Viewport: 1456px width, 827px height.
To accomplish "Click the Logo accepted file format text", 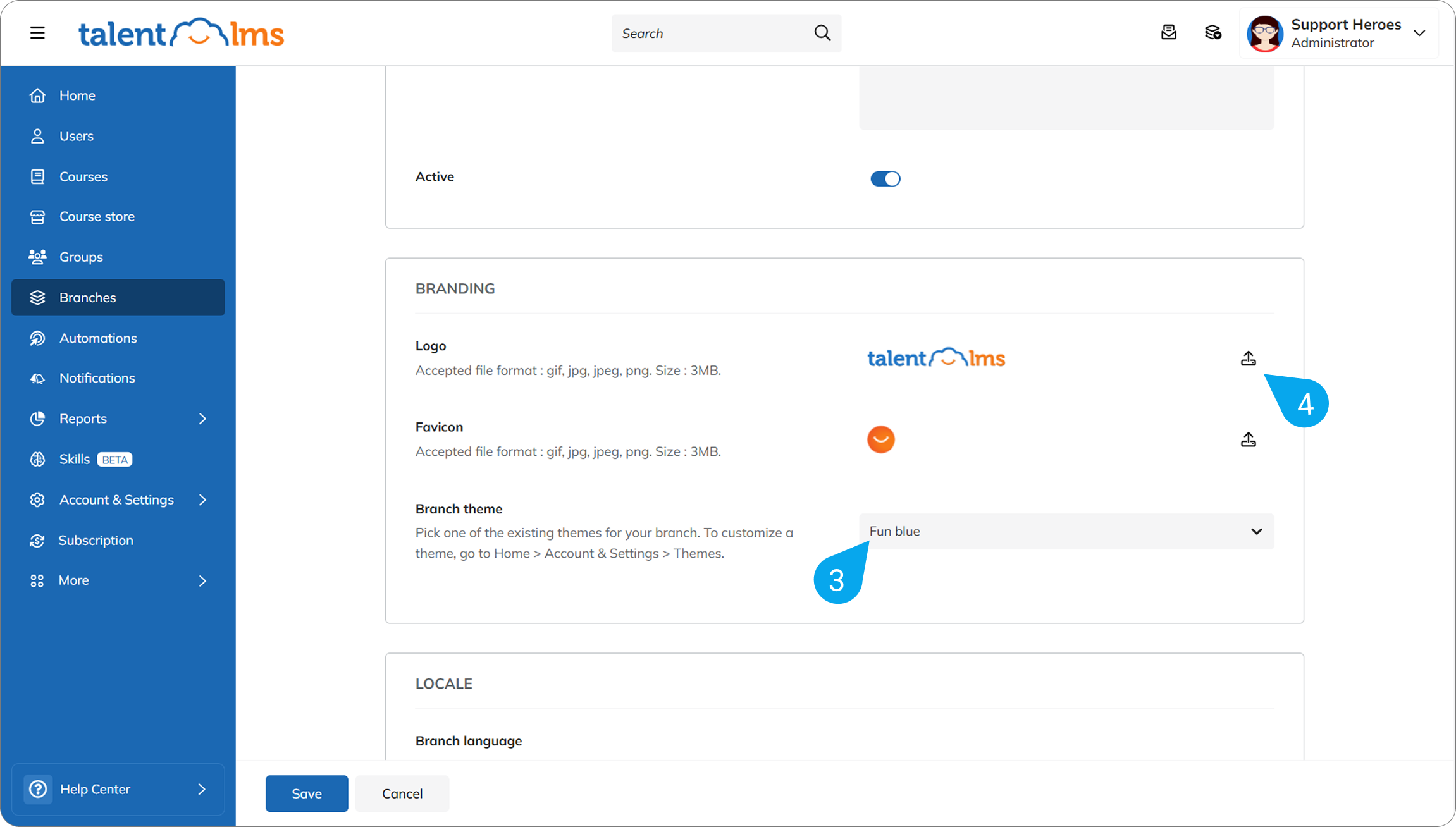I will point(568,371).
